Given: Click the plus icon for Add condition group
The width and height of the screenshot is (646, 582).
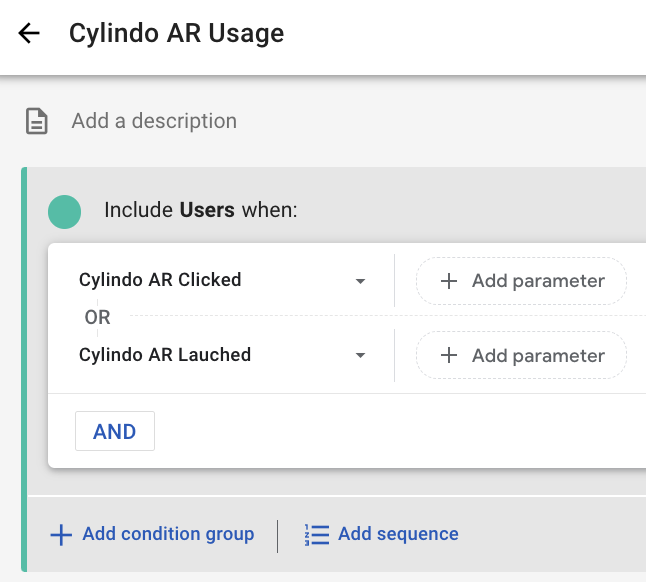Looking at the screenshot, I should 61,535.
